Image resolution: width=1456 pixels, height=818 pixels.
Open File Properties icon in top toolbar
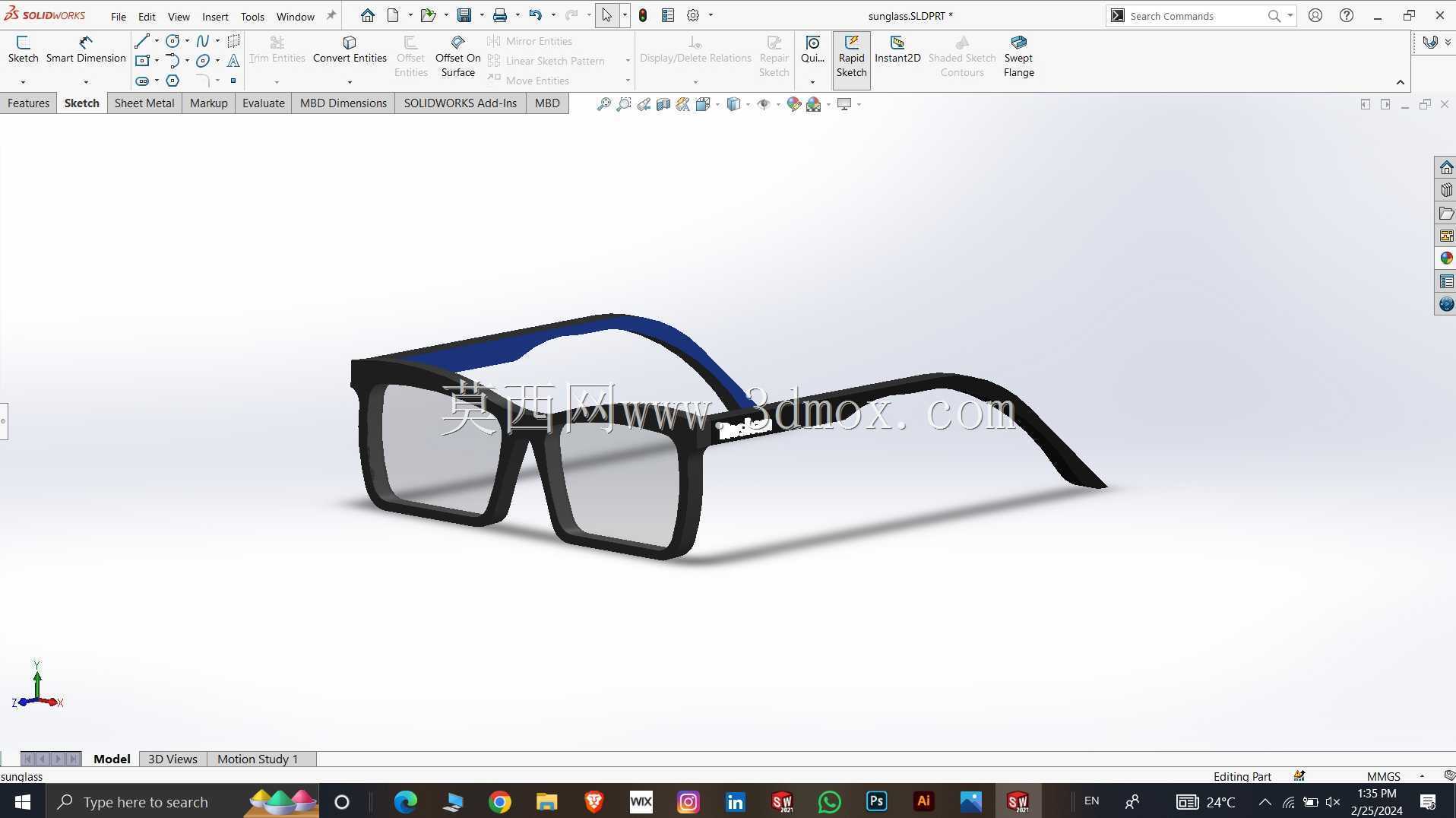[668, 15]
